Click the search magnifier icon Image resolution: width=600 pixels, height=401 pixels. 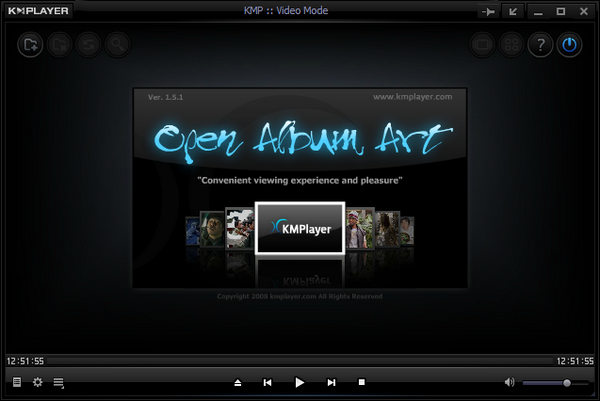[118, 44]
